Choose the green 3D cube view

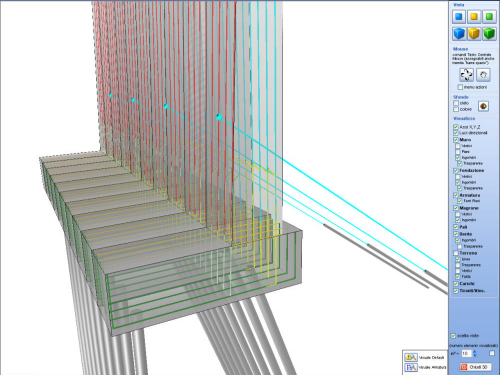coord(489,33)
